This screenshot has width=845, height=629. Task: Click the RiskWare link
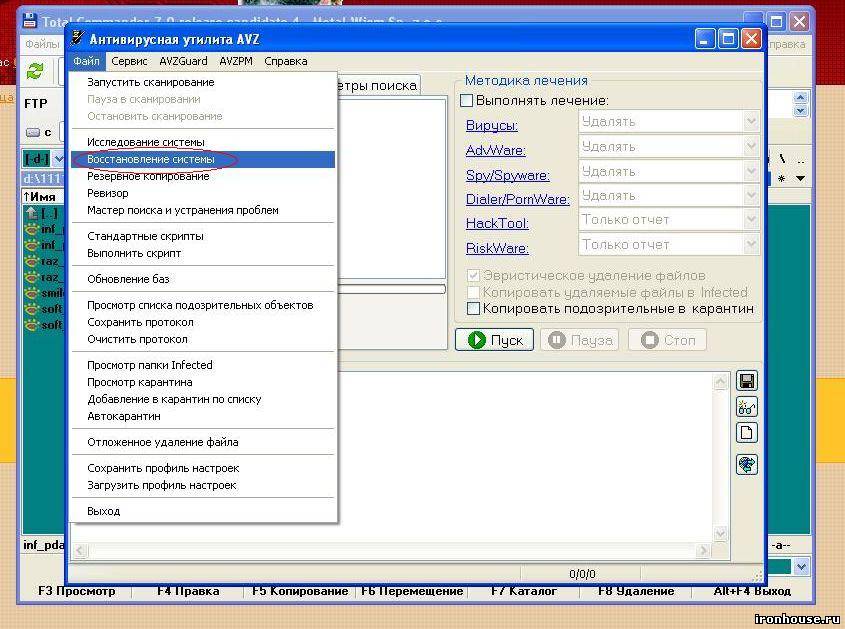(497, 248)
